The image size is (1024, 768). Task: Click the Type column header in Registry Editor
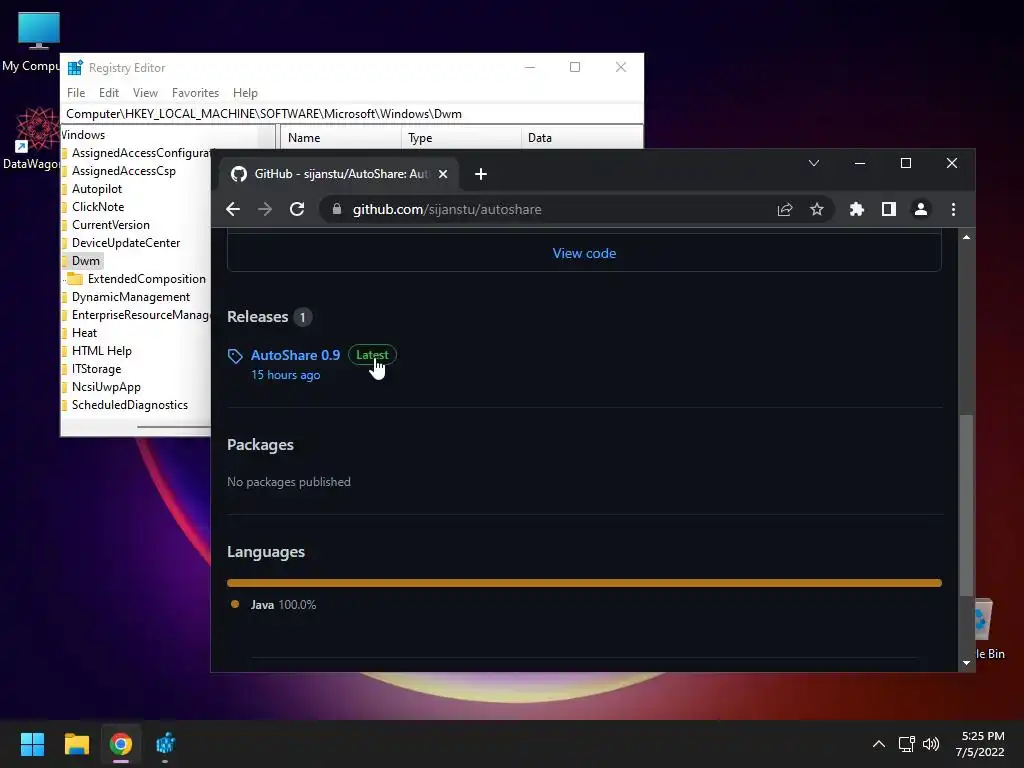pos(461,138)
